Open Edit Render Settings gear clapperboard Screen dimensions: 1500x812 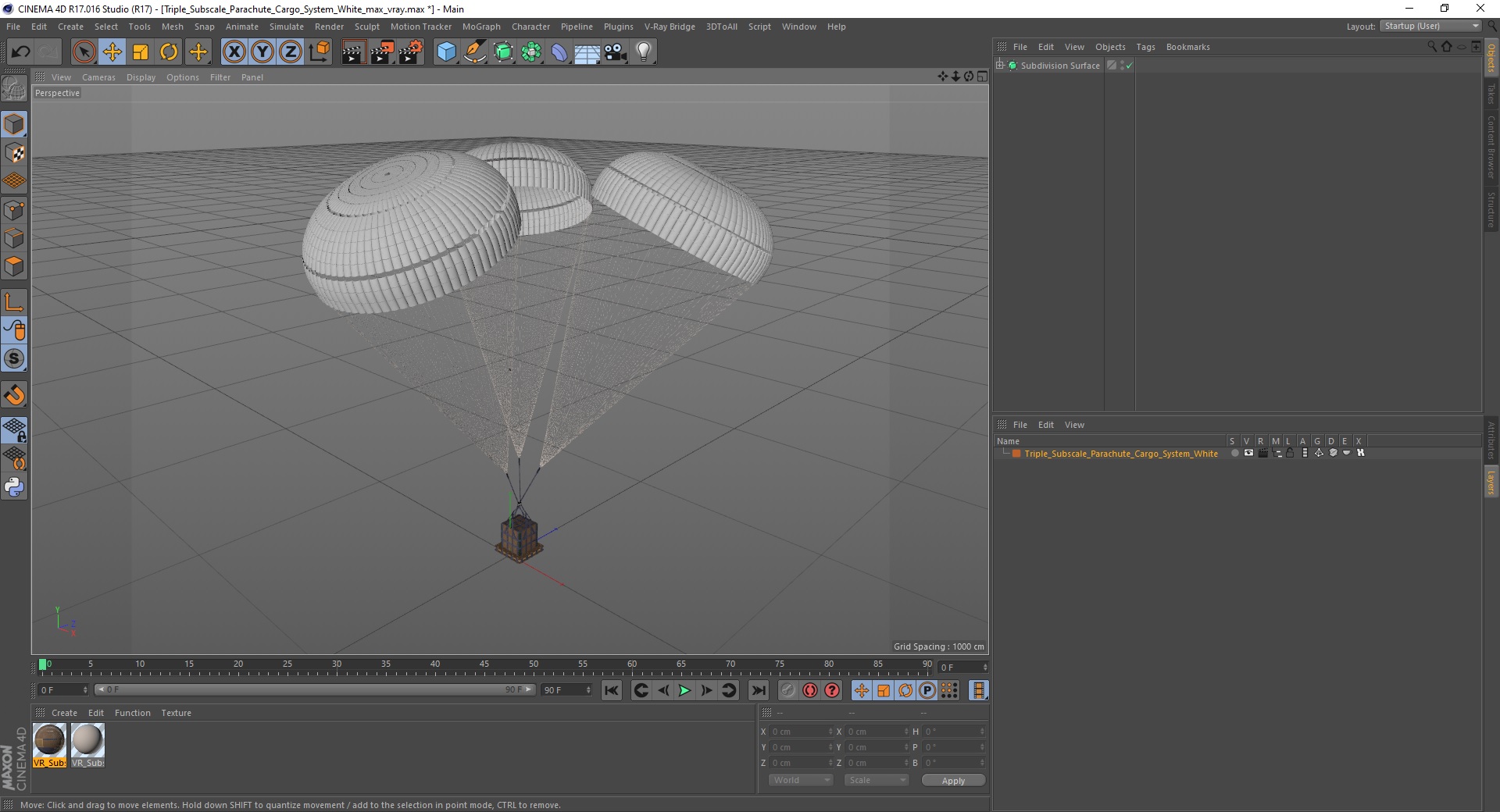411,52
